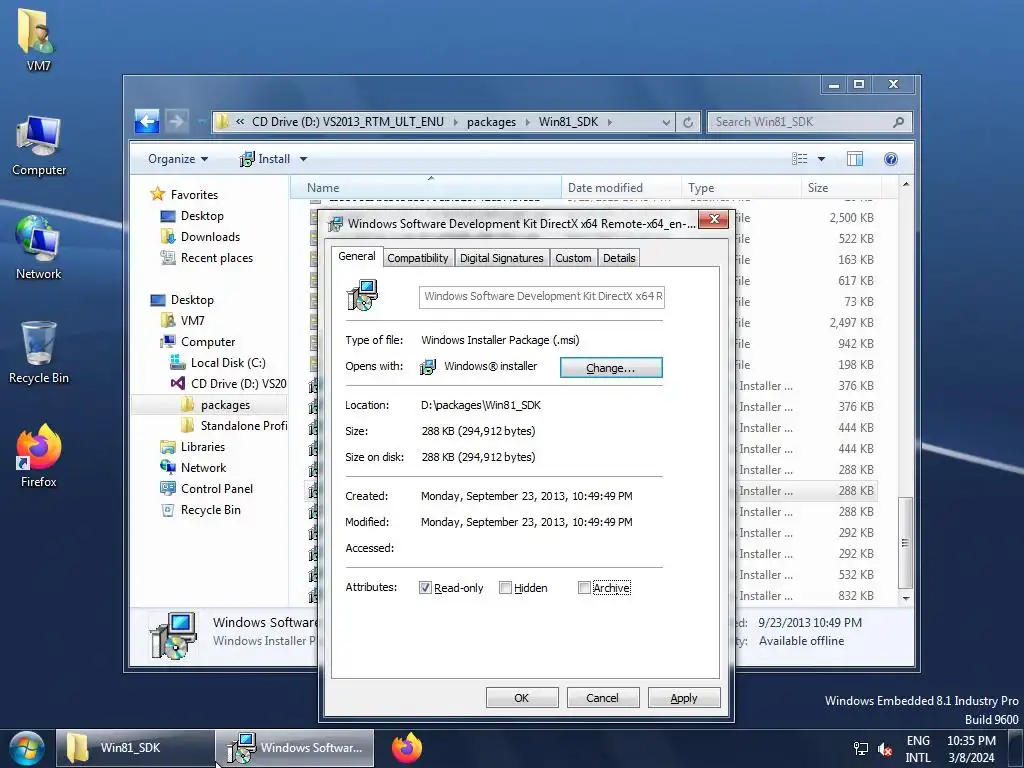
Task: Click Apply in properties dialog
Action: 684,697
